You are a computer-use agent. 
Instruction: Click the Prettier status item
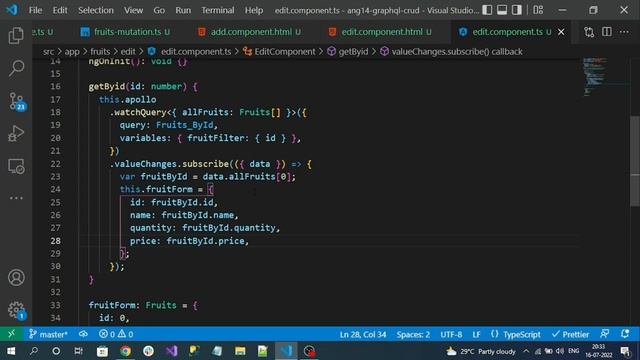(x=570, y=334)
